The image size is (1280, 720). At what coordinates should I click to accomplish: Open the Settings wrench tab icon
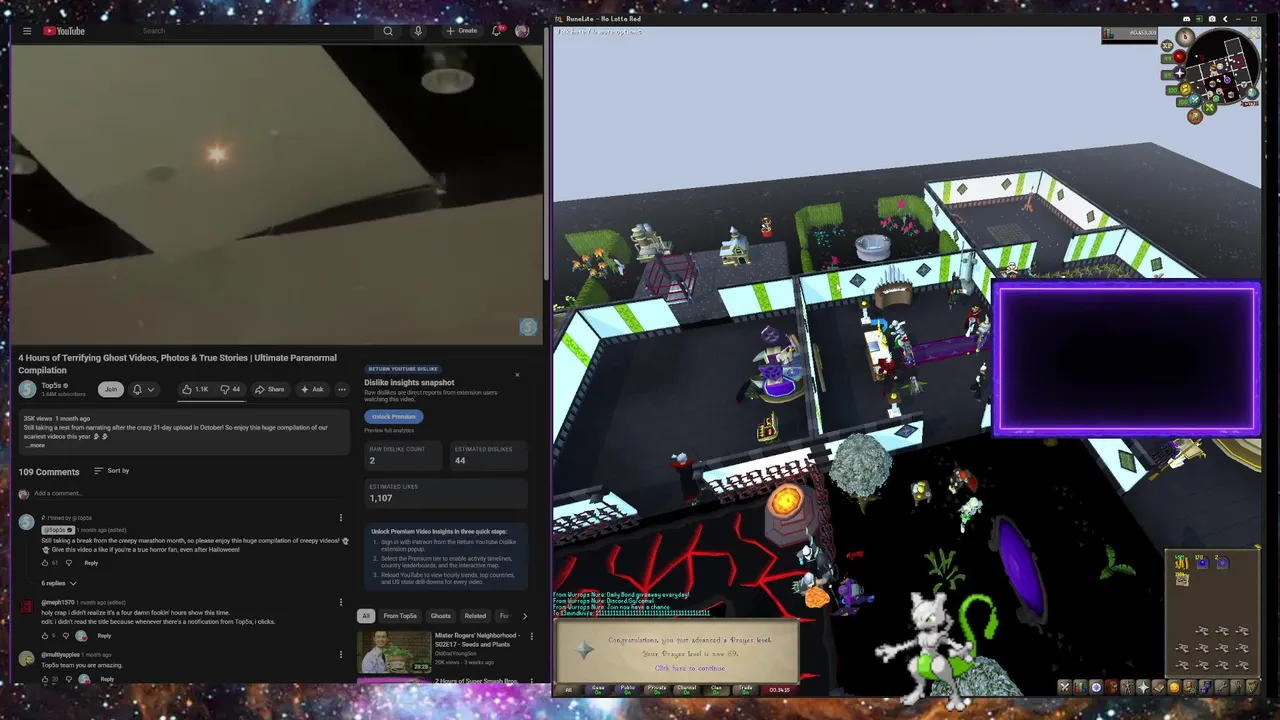(x=1222, y=687)
